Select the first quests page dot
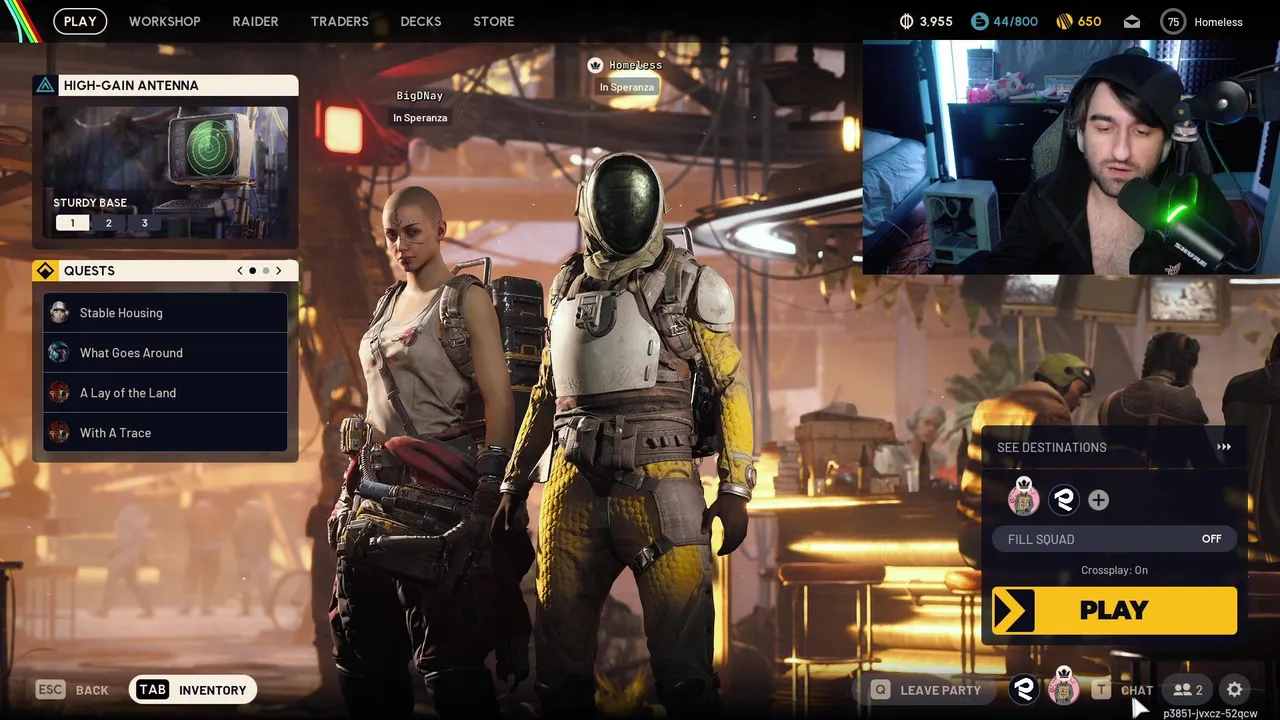The image size is (1280, 720). (x=252, y=271)
